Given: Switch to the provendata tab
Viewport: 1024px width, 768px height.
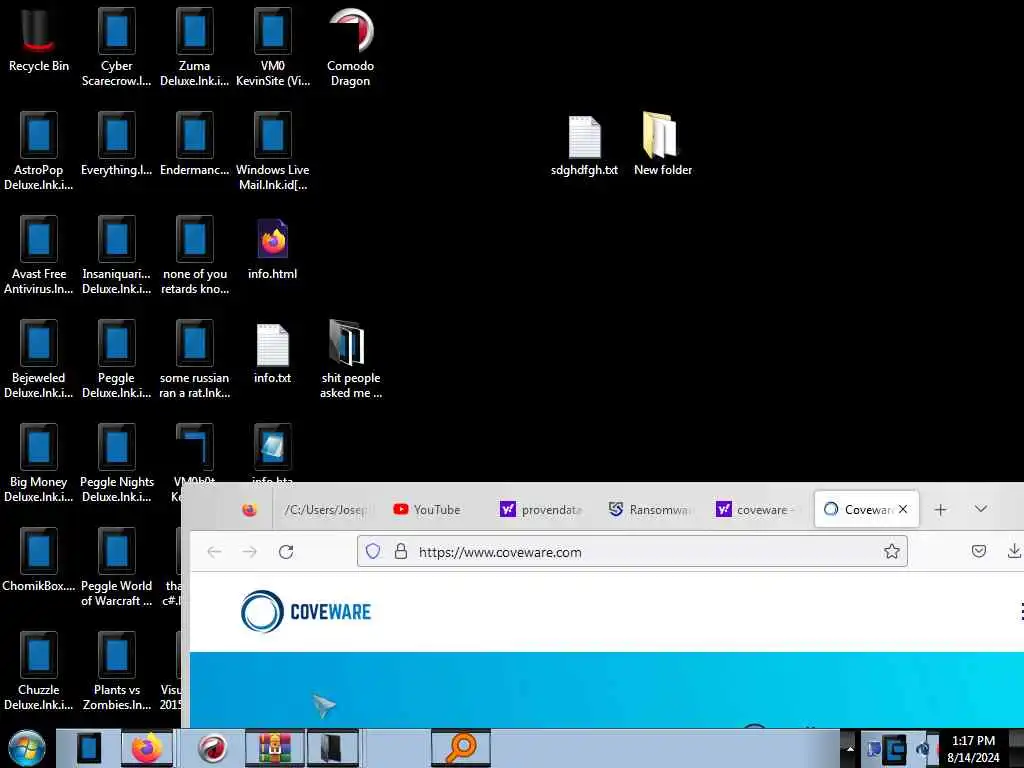Looking at the screenshot, I should [542, 509].
